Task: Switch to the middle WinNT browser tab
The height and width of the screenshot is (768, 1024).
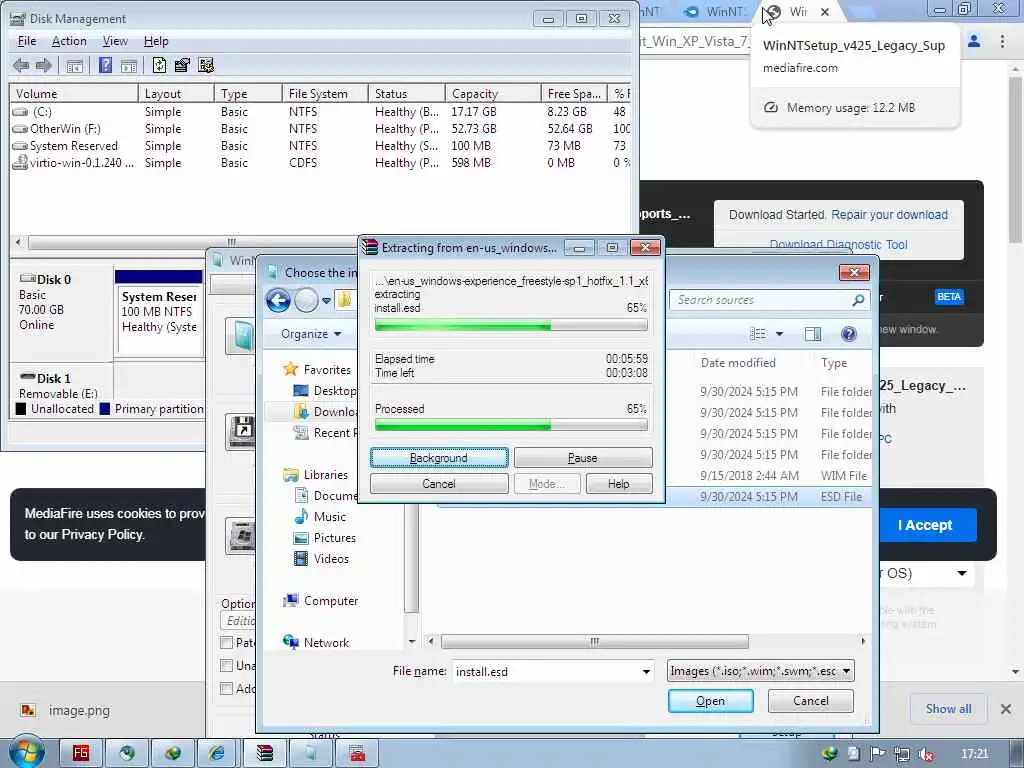Action: (x=714, y=12)
